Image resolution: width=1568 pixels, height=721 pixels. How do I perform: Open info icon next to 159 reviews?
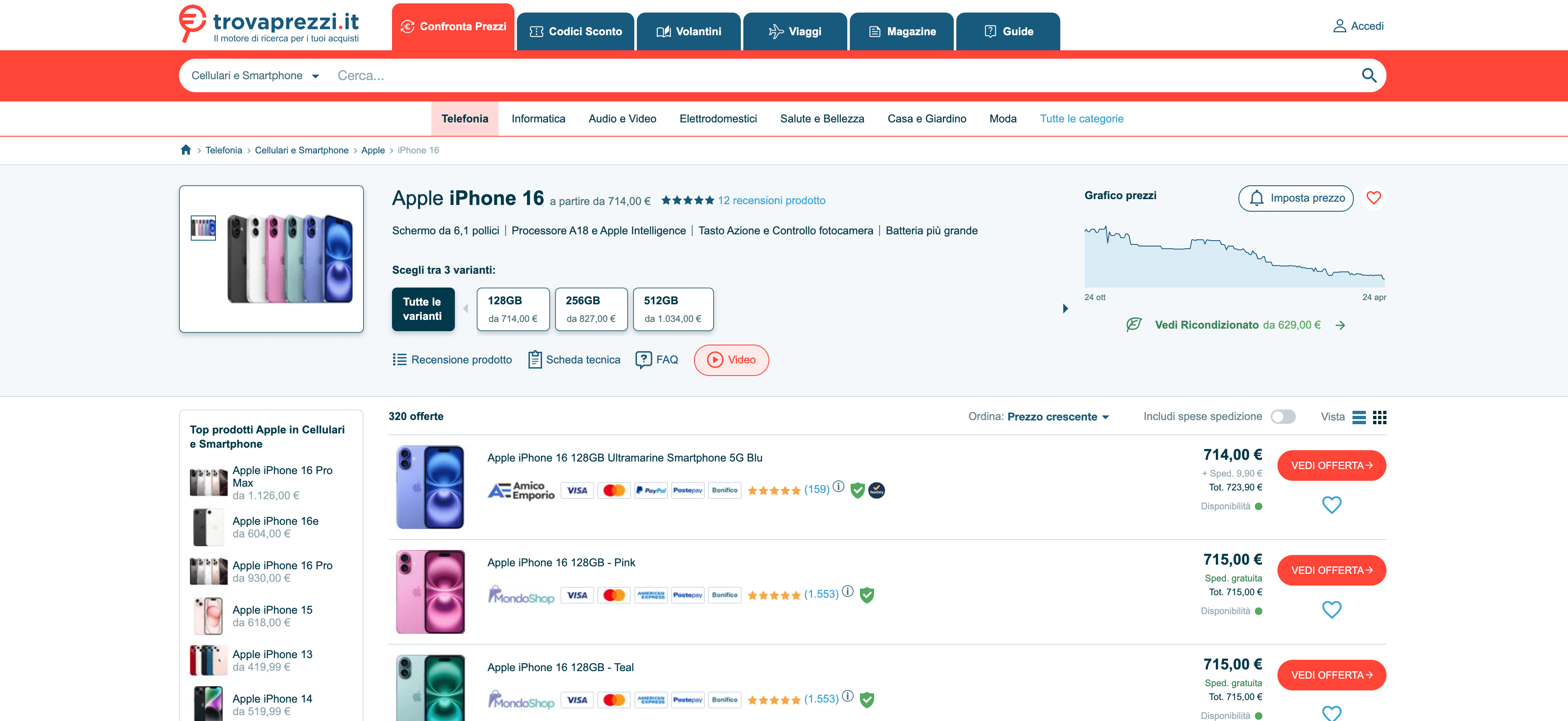838,487
